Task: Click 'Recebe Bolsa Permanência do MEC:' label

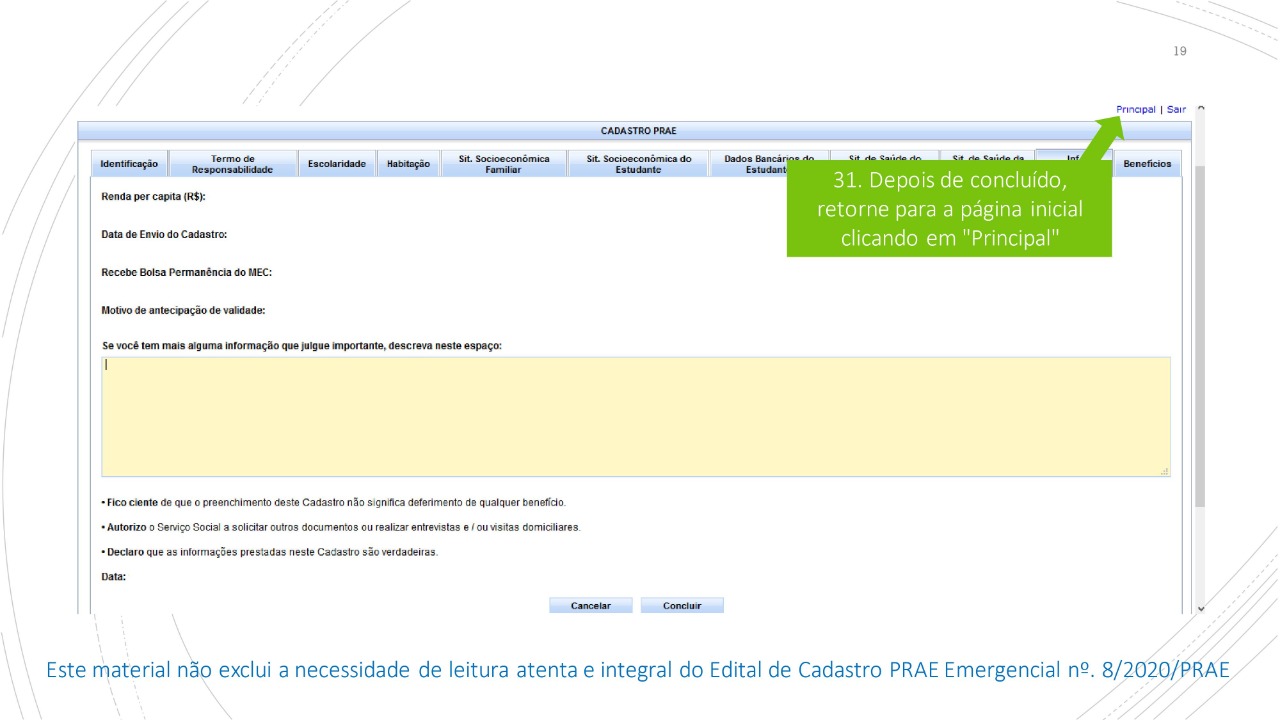Action: point(186,272)
